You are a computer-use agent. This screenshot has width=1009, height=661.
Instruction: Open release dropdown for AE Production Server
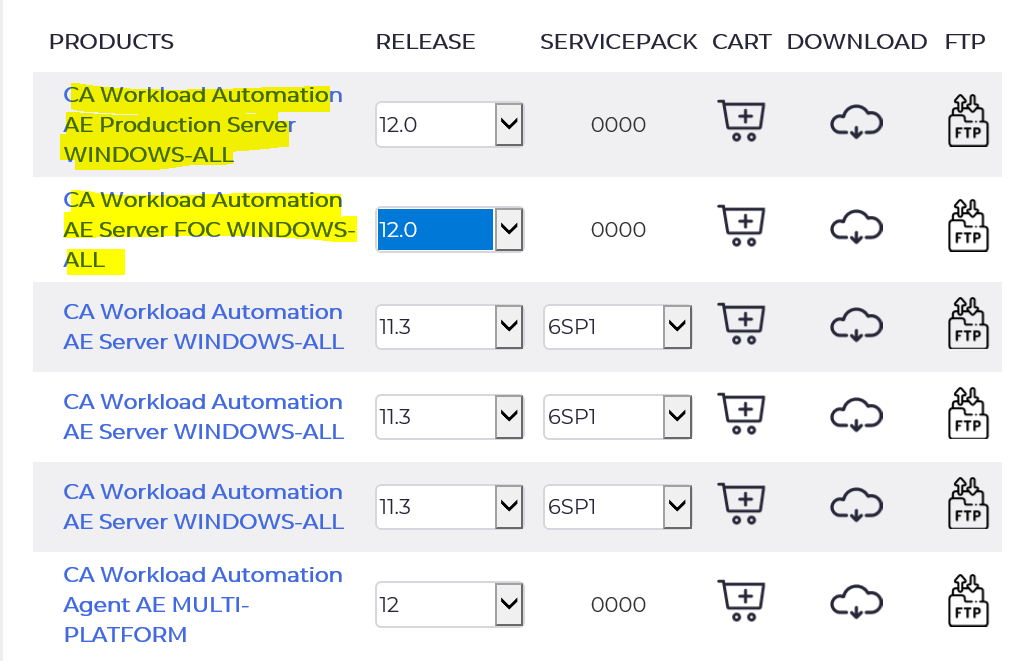[449, 124]
